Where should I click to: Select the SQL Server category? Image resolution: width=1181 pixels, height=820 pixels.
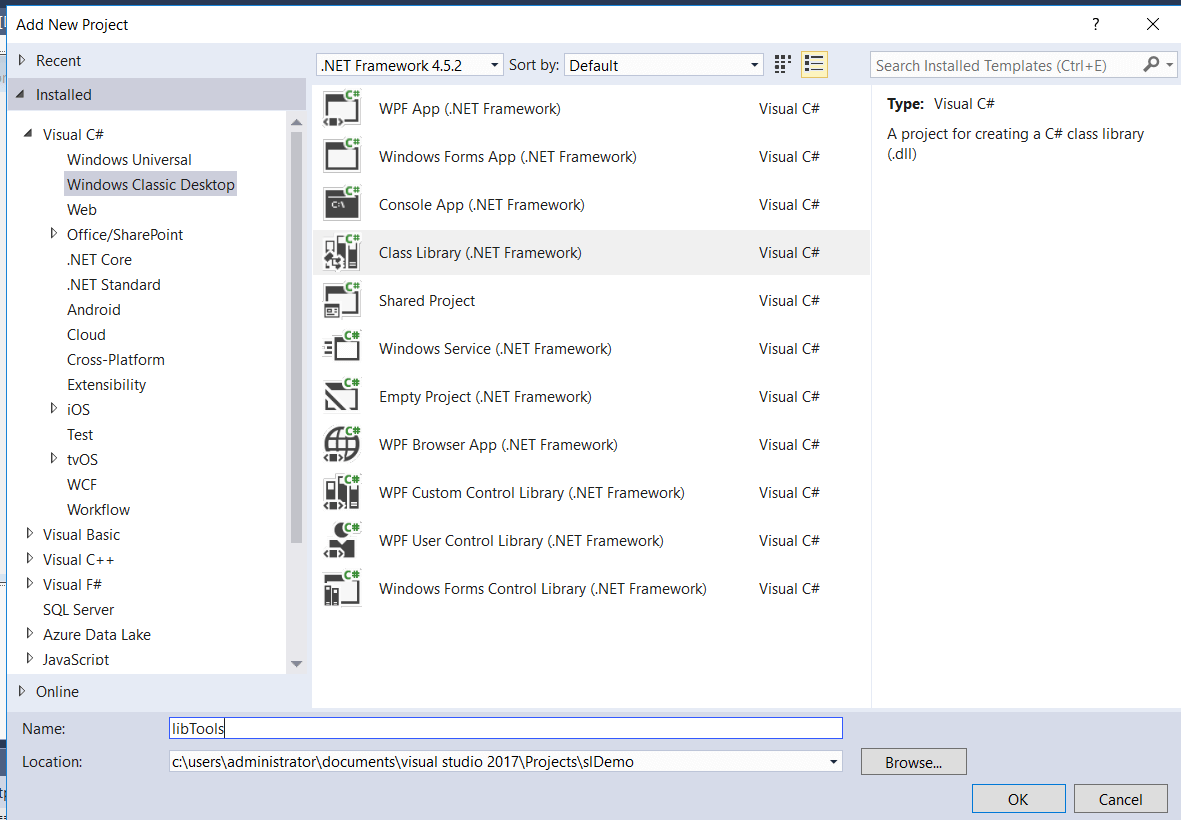78,610
